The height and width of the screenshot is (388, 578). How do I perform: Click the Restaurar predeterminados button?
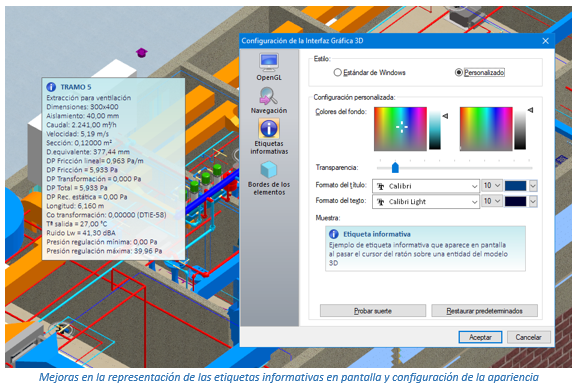[x=484, y=311]
